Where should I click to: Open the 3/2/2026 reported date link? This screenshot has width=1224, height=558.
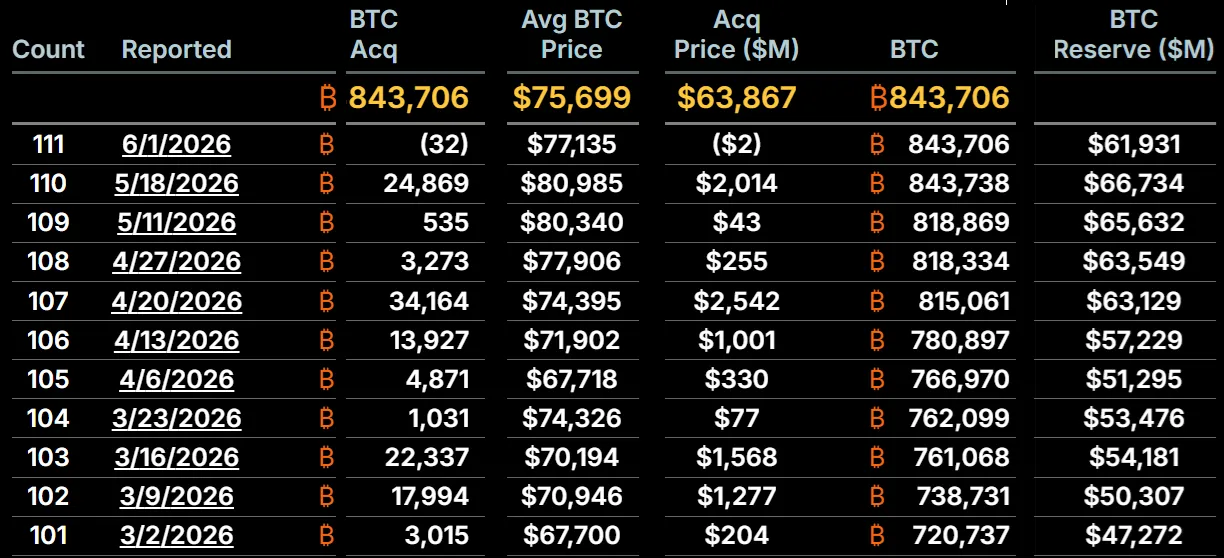point(176,535)
